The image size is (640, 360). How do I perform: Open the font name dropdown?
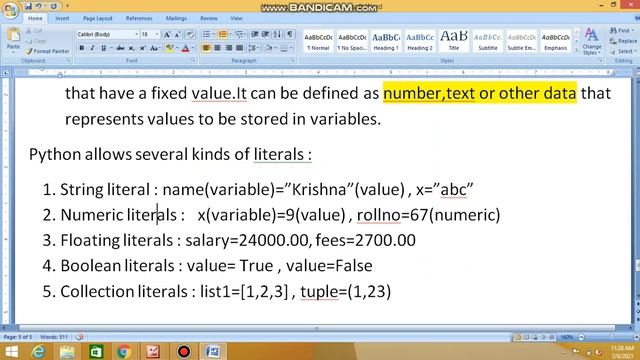click(137, 35)
